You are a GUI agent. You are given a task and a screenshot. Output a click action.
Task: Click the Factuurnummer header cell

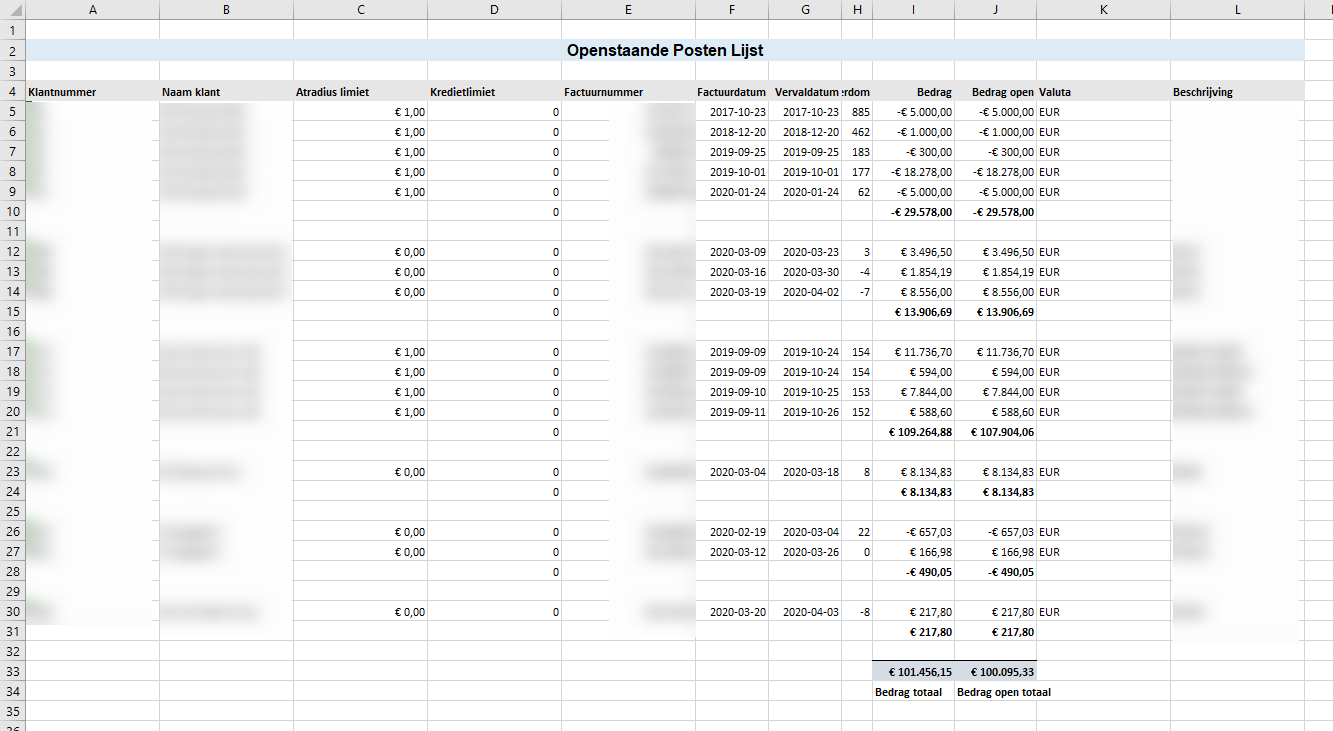coord(628,91)
